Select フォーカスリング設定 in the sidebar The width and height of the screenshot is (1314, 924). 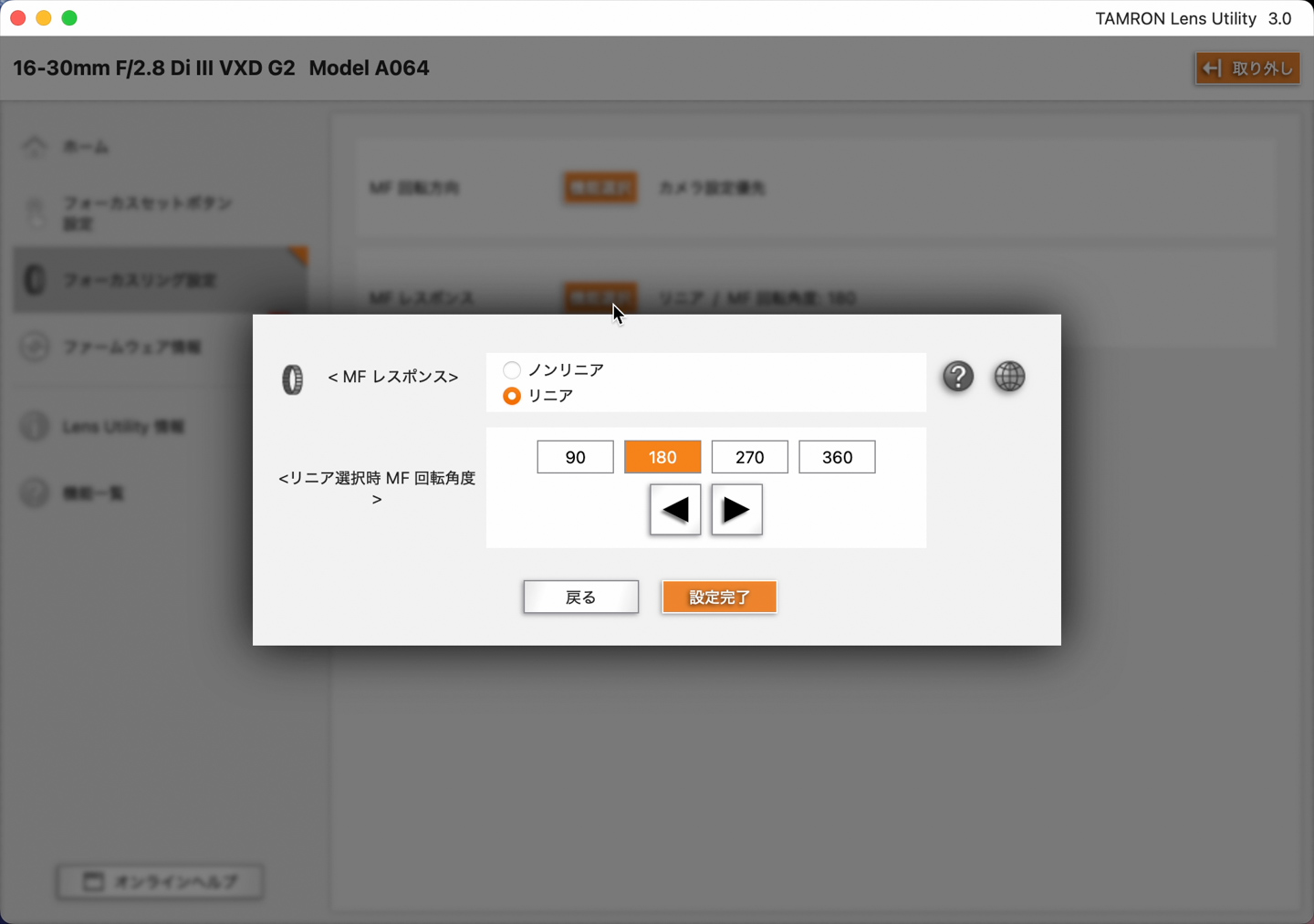click(140, 281)
